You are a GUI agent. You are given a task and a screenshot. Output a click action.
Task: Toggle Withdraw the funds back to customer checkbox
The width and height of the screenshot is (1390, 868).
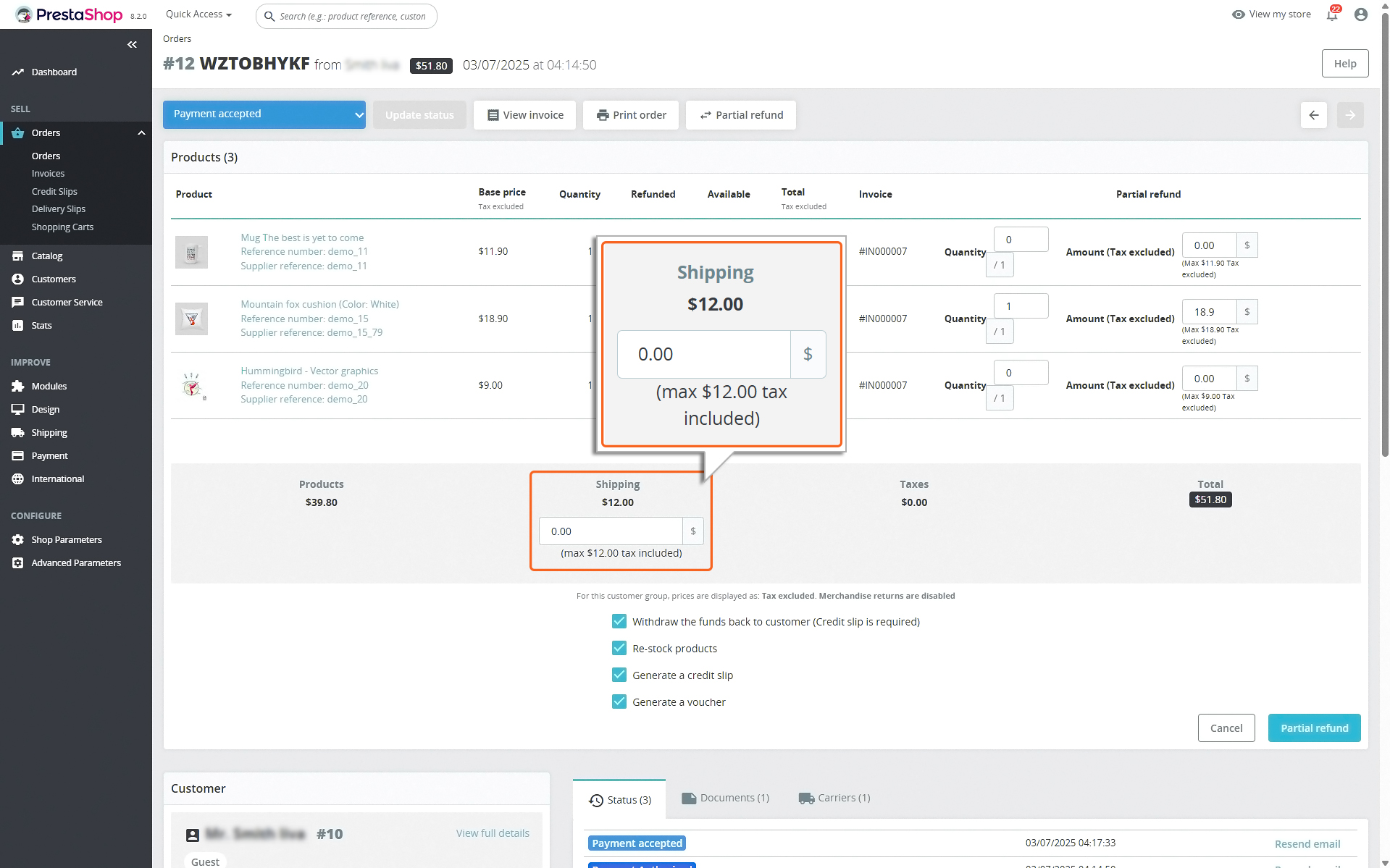[619, 621]
